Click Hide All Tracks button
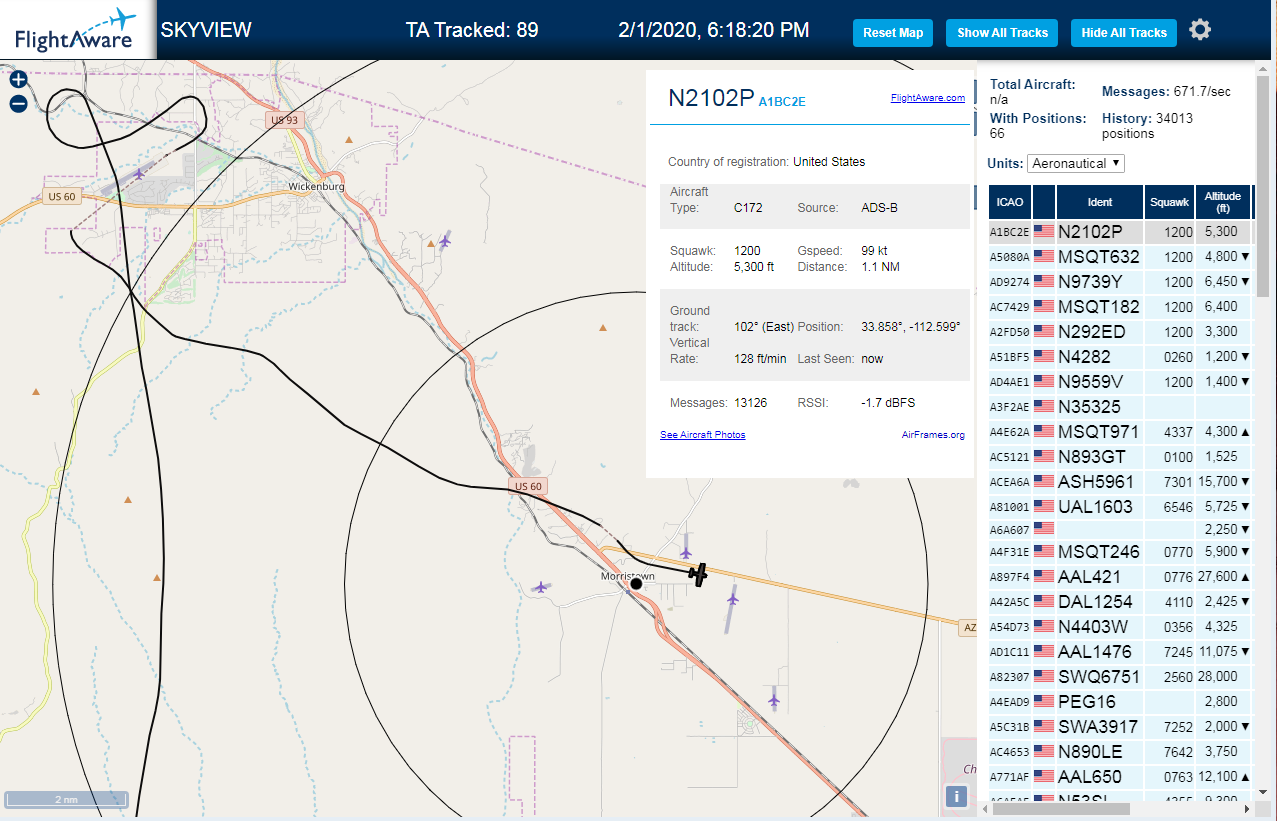The width and height of the screenshot is (1277, 821). (x=1124, y=32)
